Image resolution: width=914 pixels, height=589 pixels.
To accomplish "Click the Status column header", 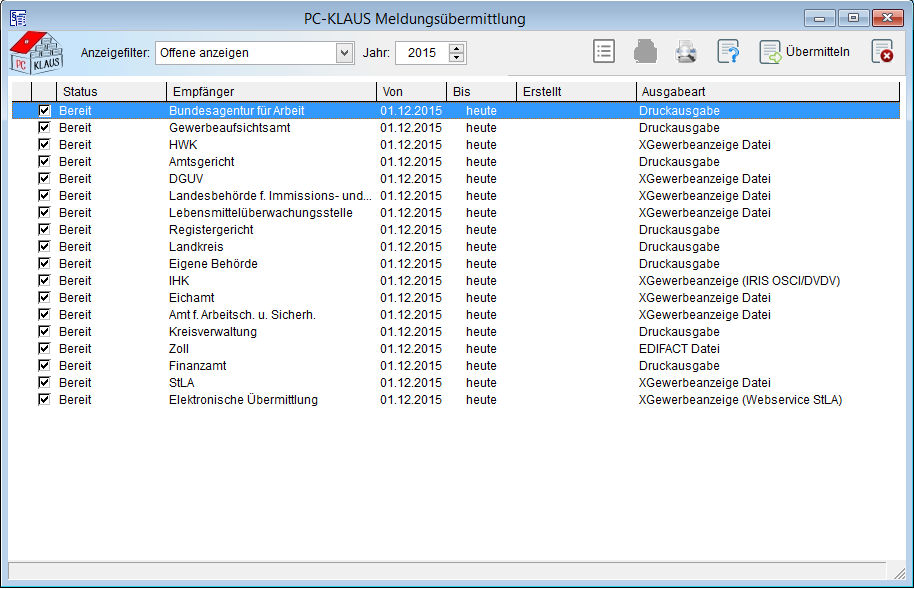I will tap(110, 92).
